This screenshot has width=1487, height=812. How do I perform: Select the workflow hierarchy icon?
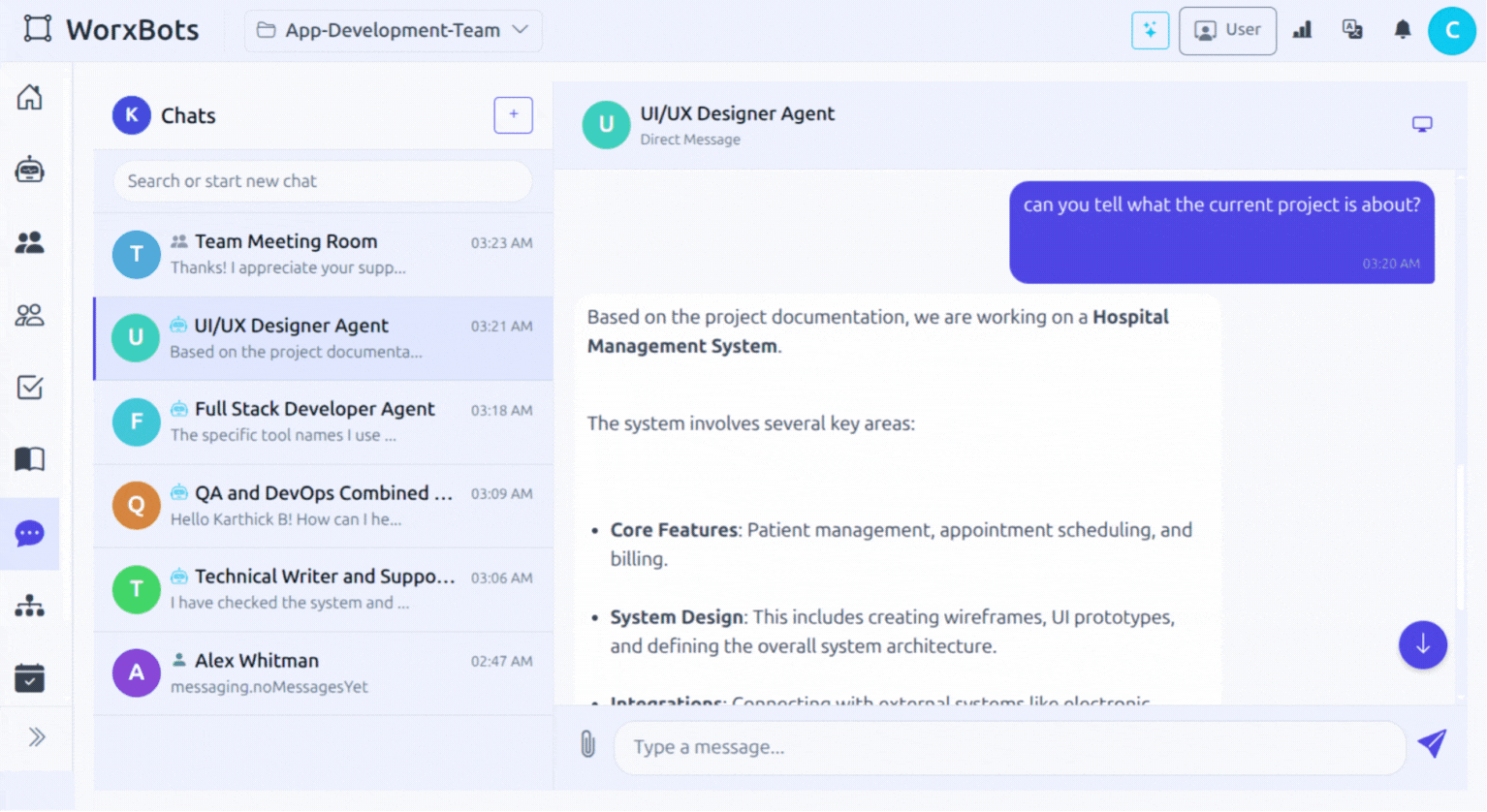[29, 605]
